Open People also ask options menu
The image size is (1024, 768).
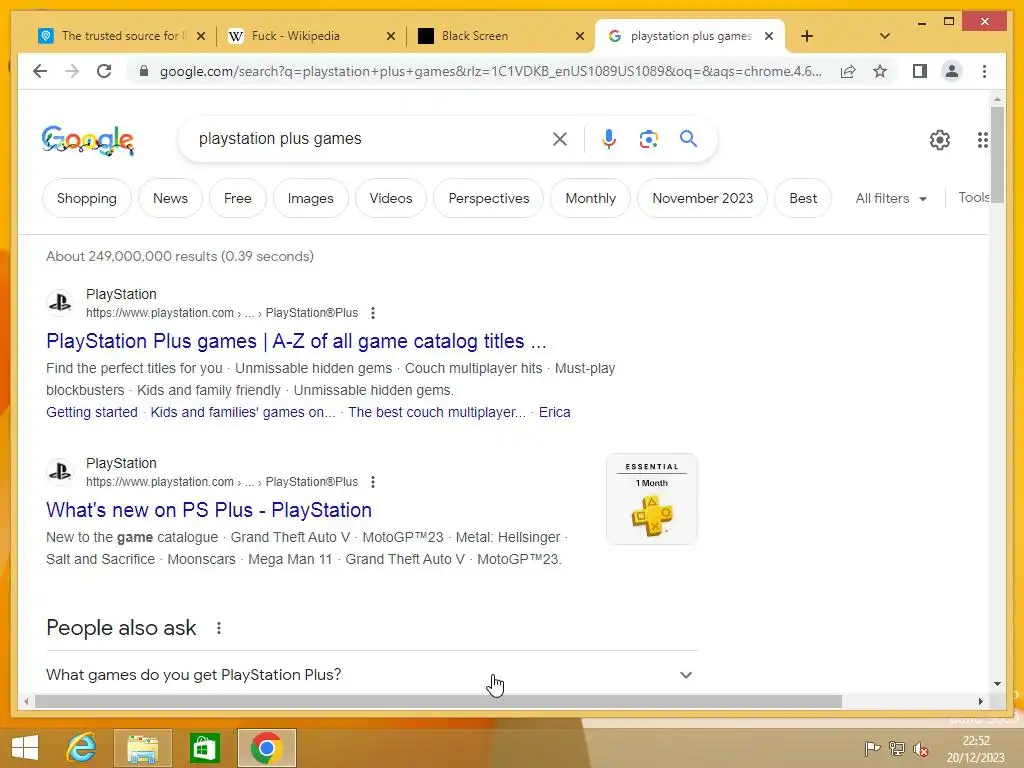[219, 628]
